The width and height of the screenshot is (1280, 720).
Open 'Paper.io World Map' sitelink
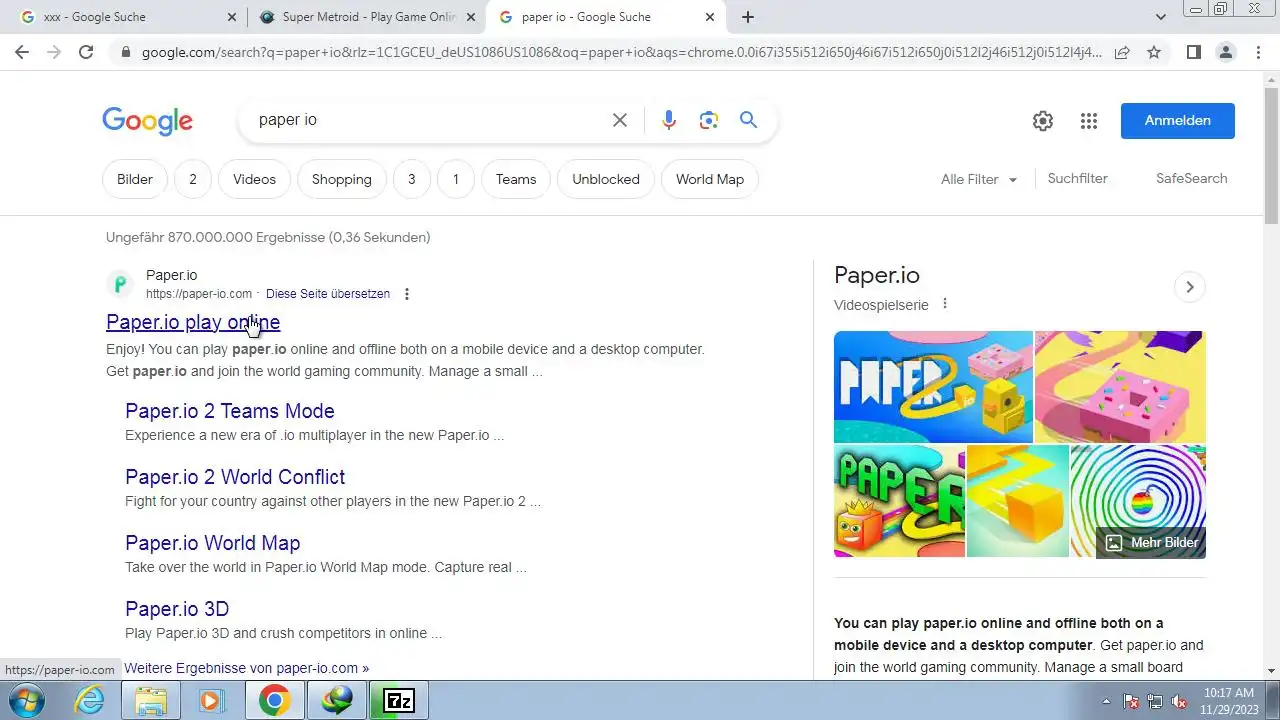[213, 543]
